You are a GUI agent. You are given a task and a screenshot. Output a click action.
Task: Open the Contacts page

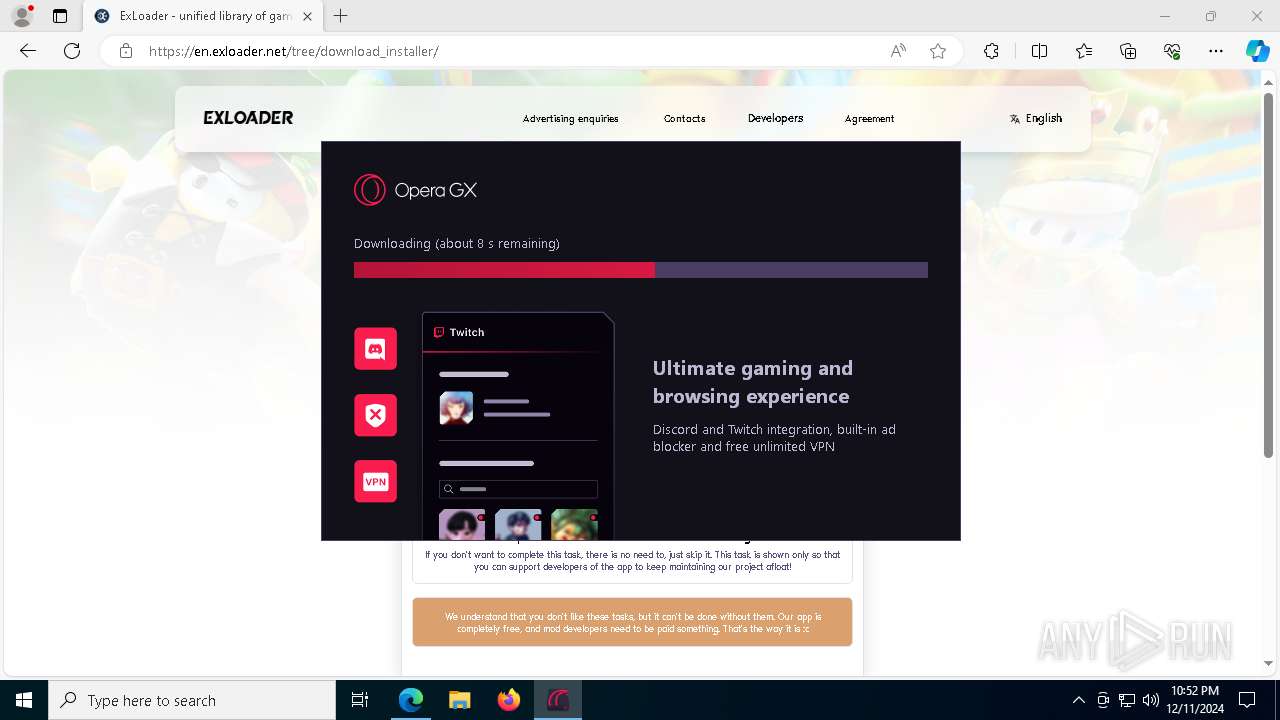tap(684, 118)
